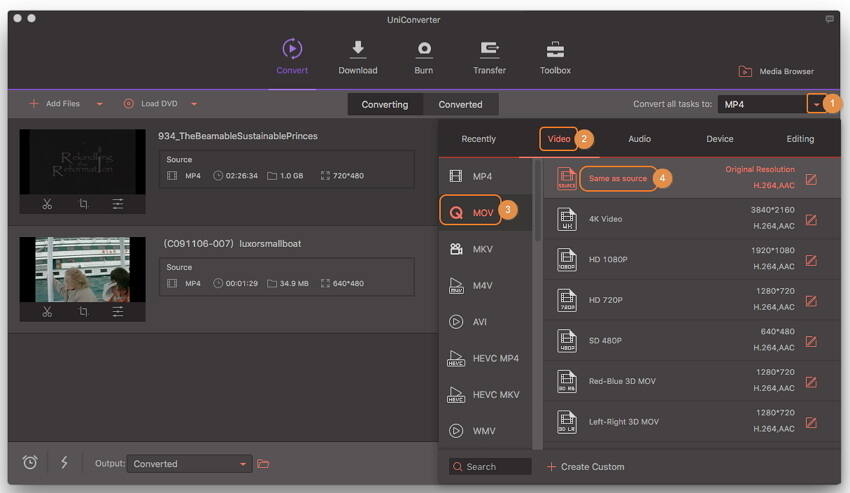Choose M4V in the format list
The height and width of the screenshot is (493, 850).
click(x=485, y=285)
